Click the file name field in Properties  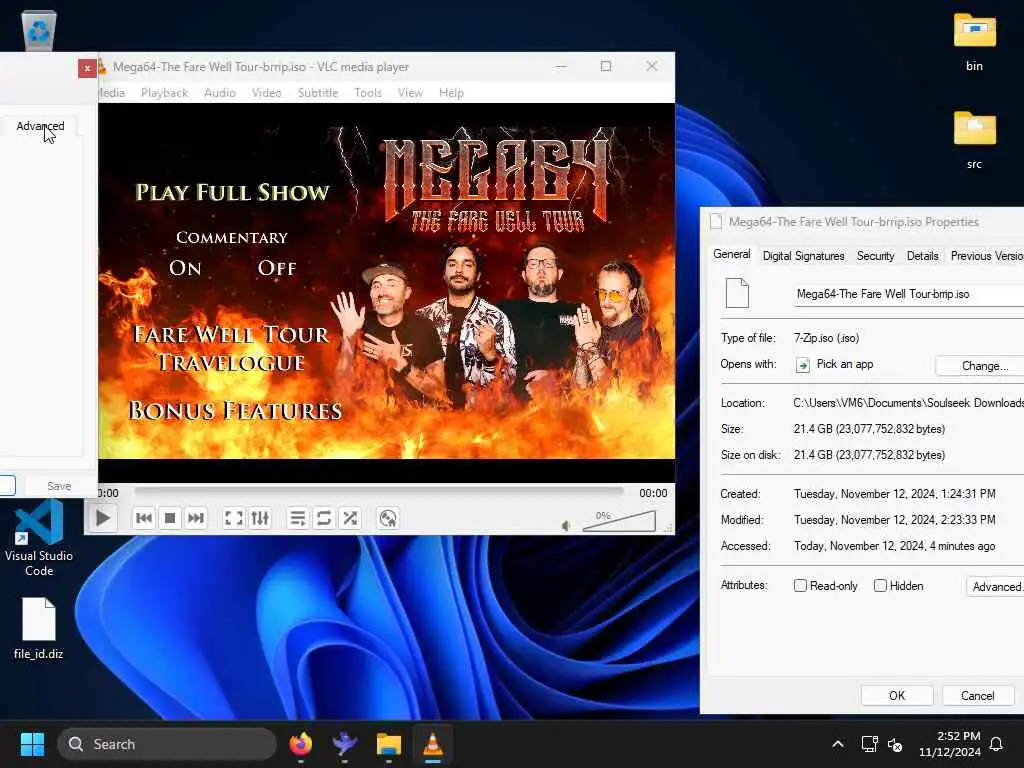pyautogui.click(x=909, y=295)
